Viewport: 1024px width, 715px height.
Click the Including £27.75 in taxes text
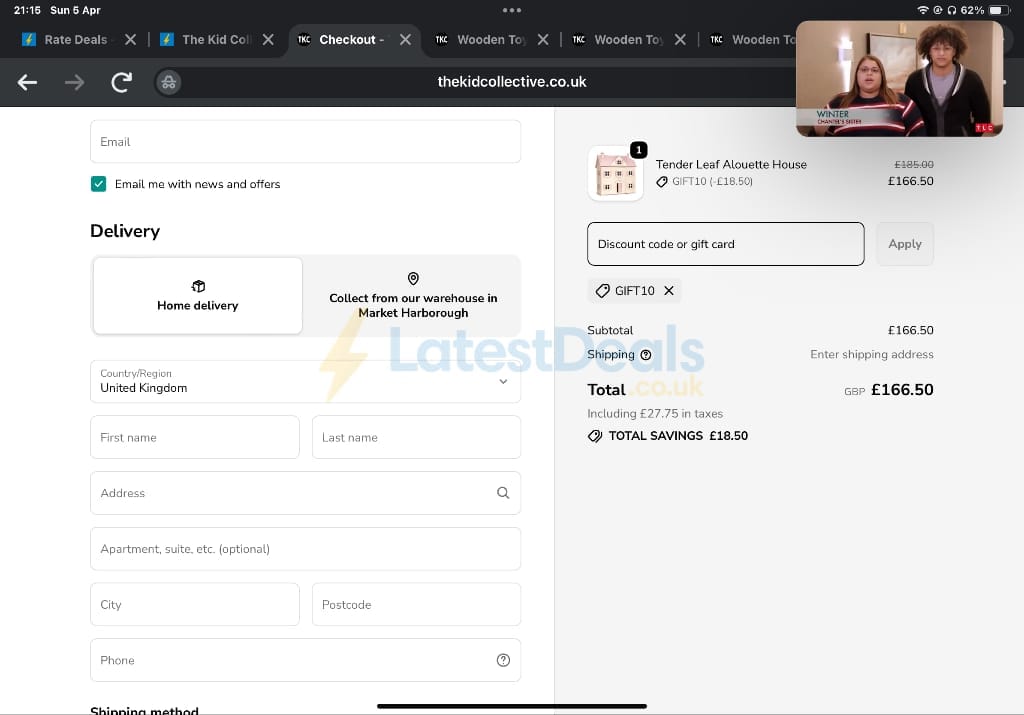[x=654, y=413]
